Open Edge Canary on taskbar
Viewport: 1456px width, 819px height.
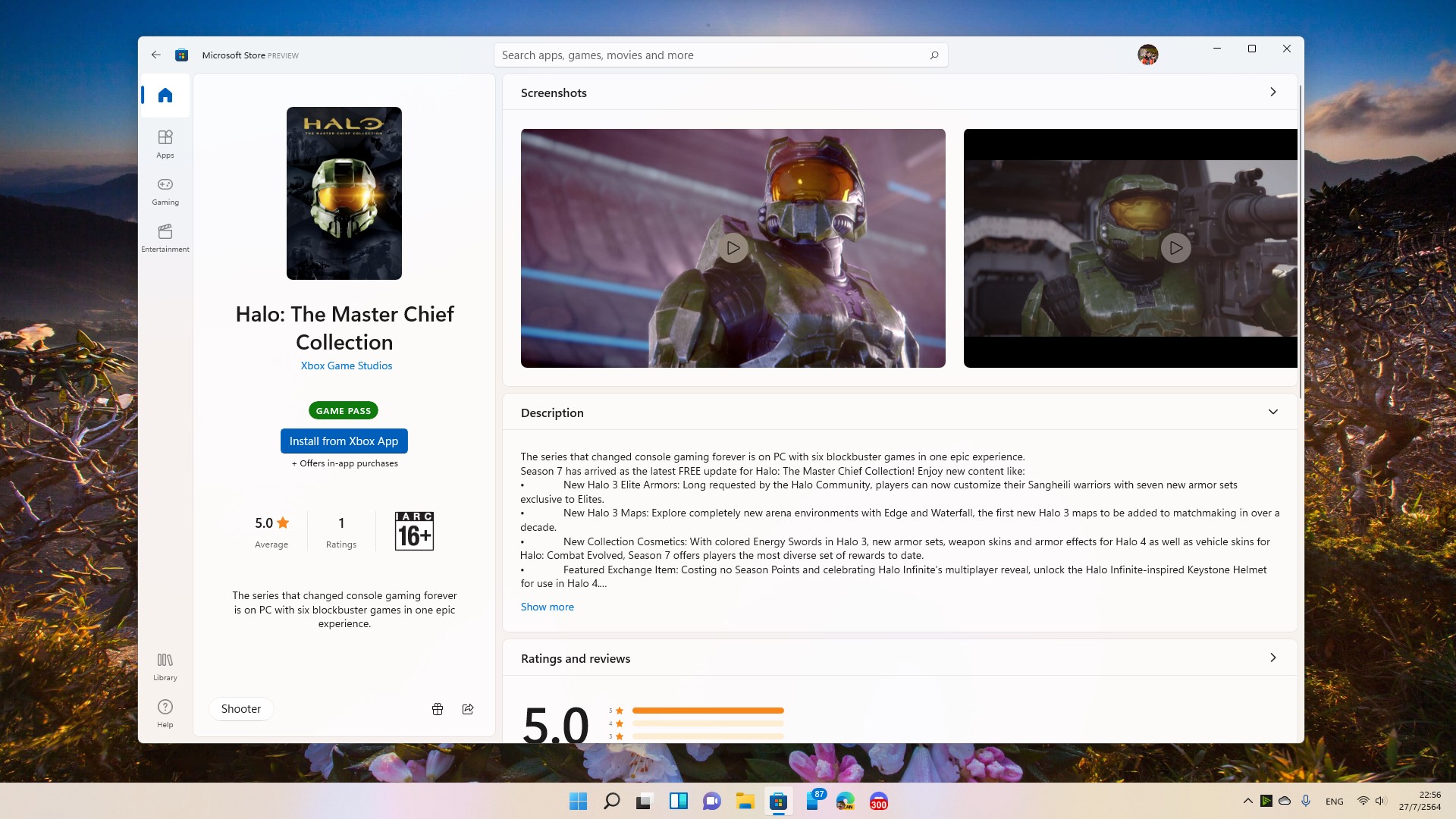[845, 802]
